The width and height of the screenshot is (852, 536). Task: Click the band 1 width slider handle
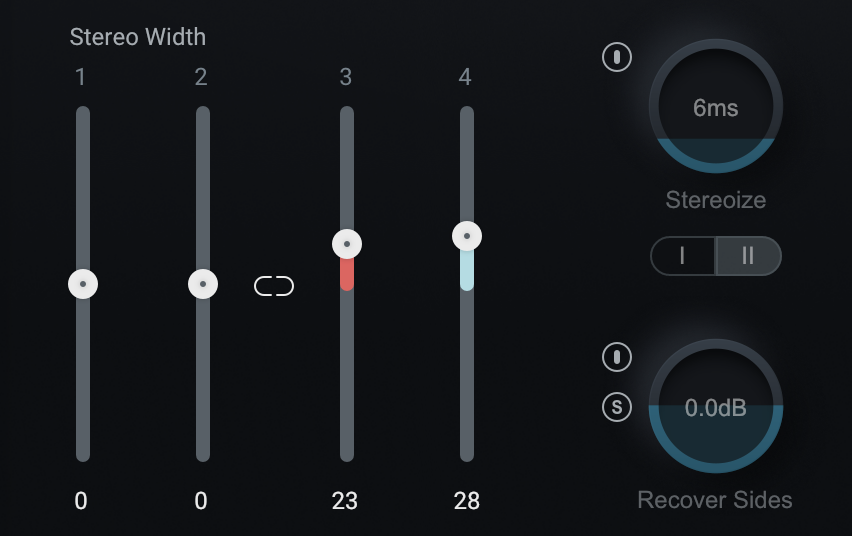click(x=83, y=284)
